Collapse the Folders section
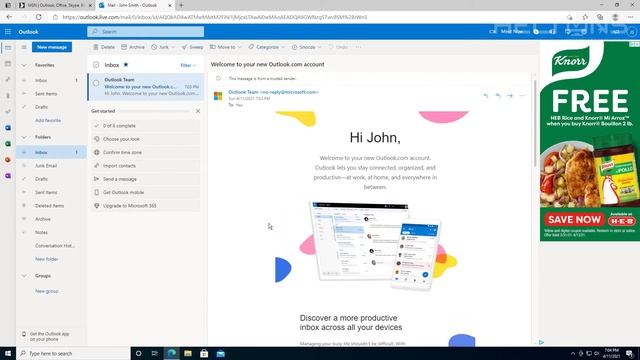The image size is (640, 360). point(24,137)
